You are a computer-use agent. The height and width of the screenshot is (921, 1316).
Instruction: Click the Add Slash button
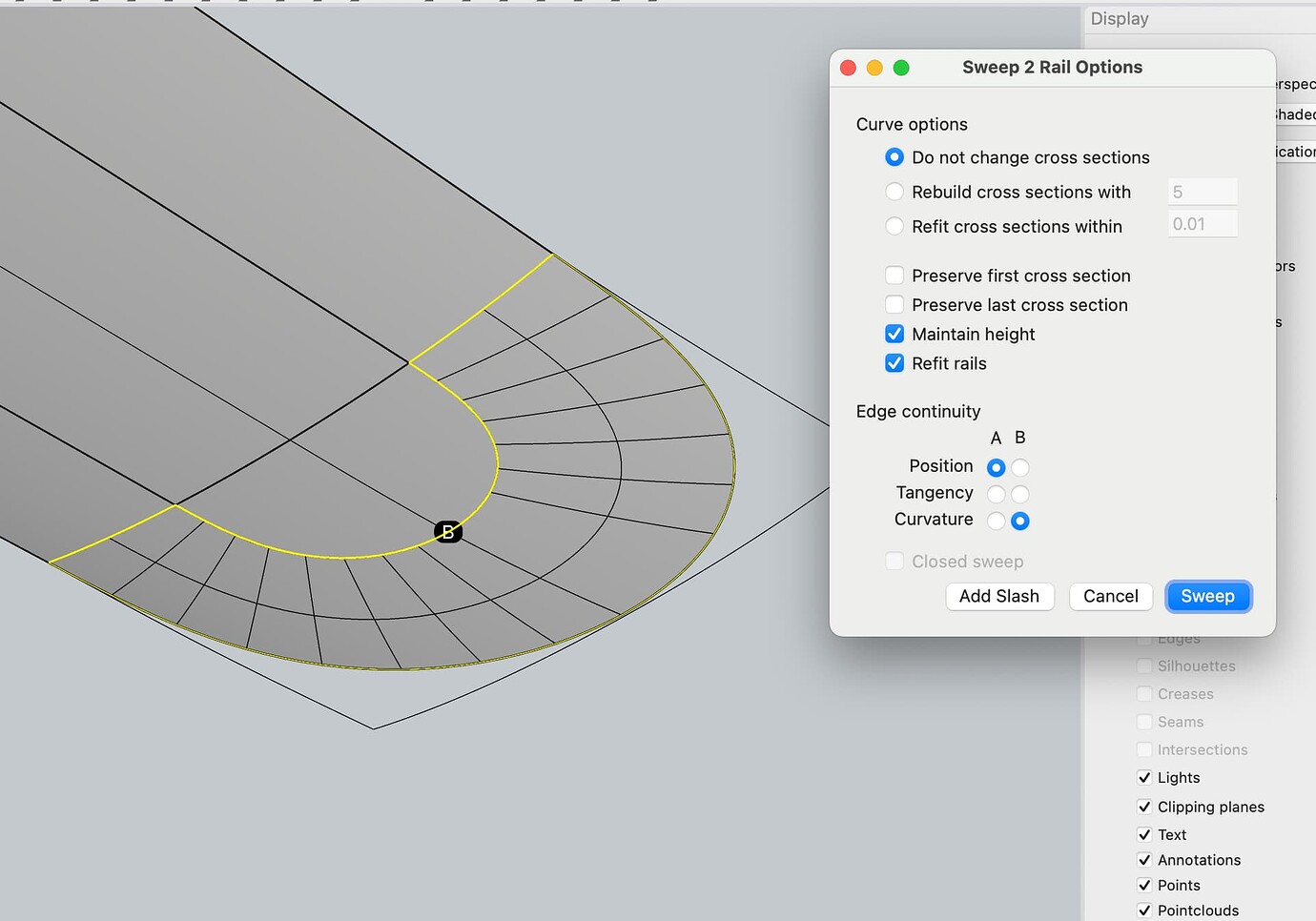999,596
